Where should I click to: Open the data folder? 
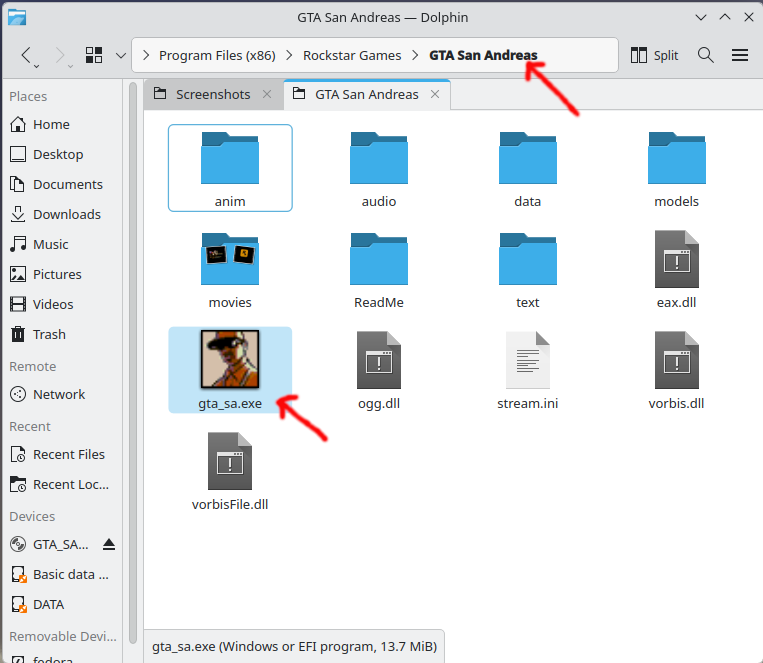pyautogui.click(x=527, y=168)
